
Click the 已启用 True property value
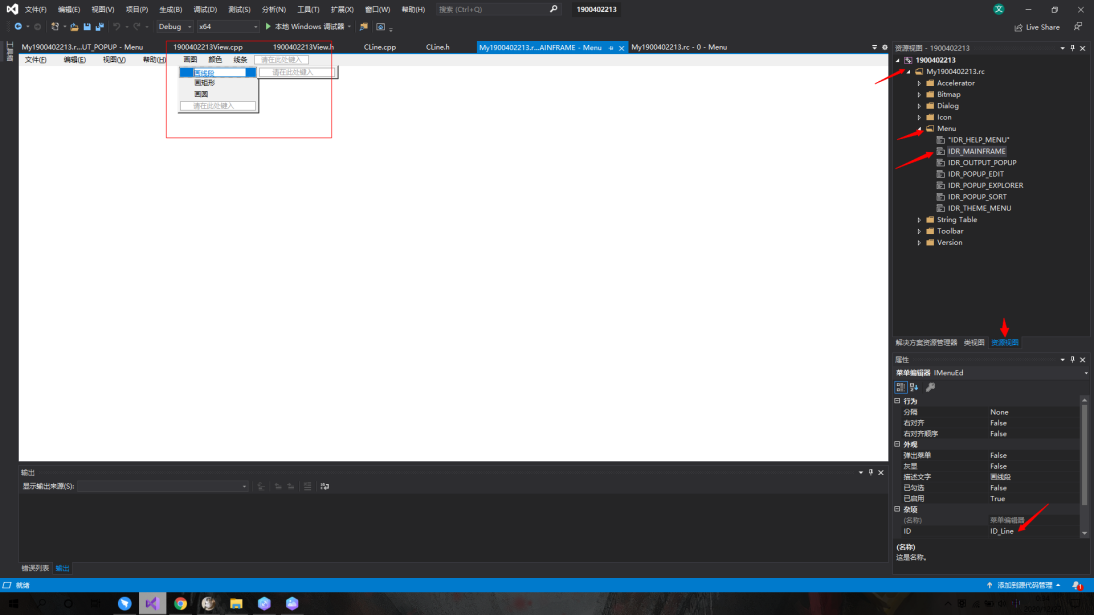(x=1033, y=498)
